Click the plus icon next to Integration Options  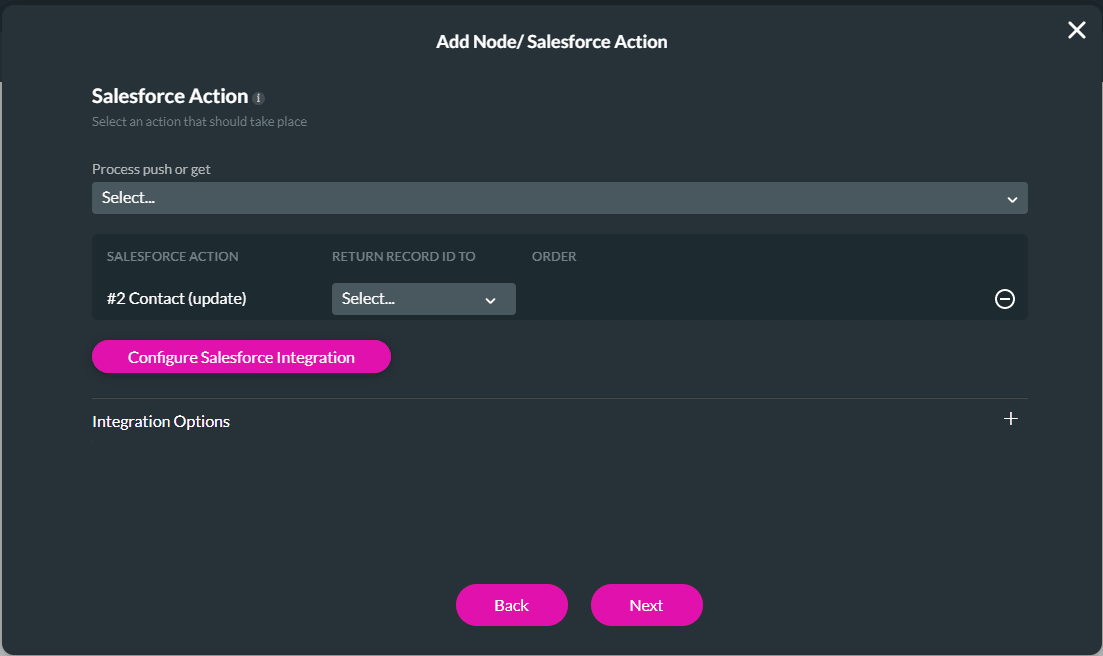(x=1010, y=419)
